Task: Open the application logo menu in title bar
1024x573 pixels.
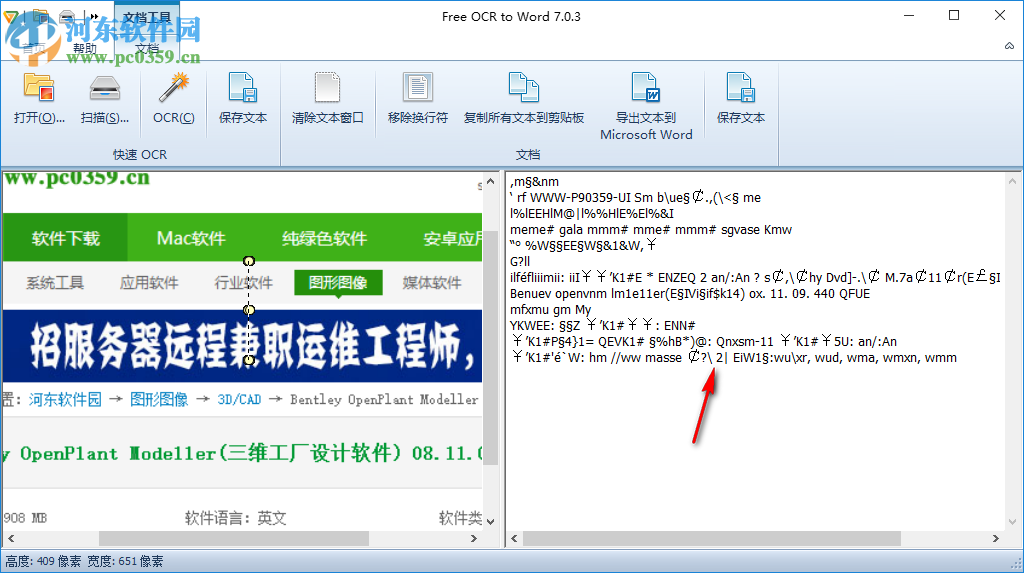Action: pyautogui.click(x=10, y=16)
